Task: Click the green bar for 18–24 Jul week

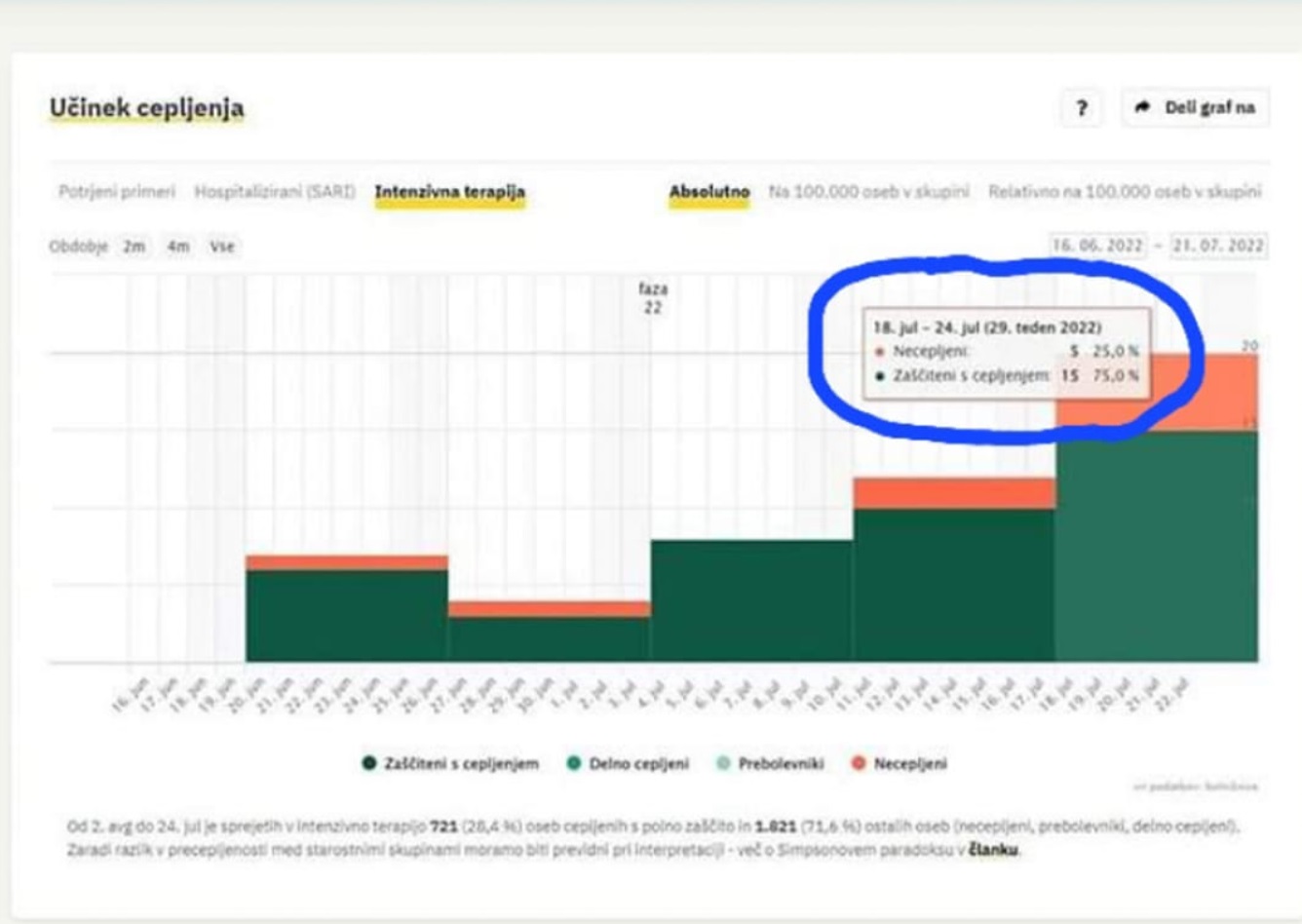Action: (1157, 546)
